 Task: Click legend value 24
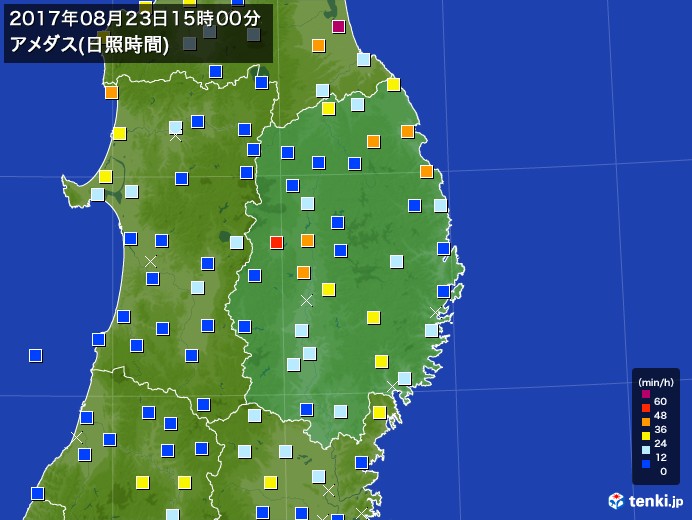point(660,443)
